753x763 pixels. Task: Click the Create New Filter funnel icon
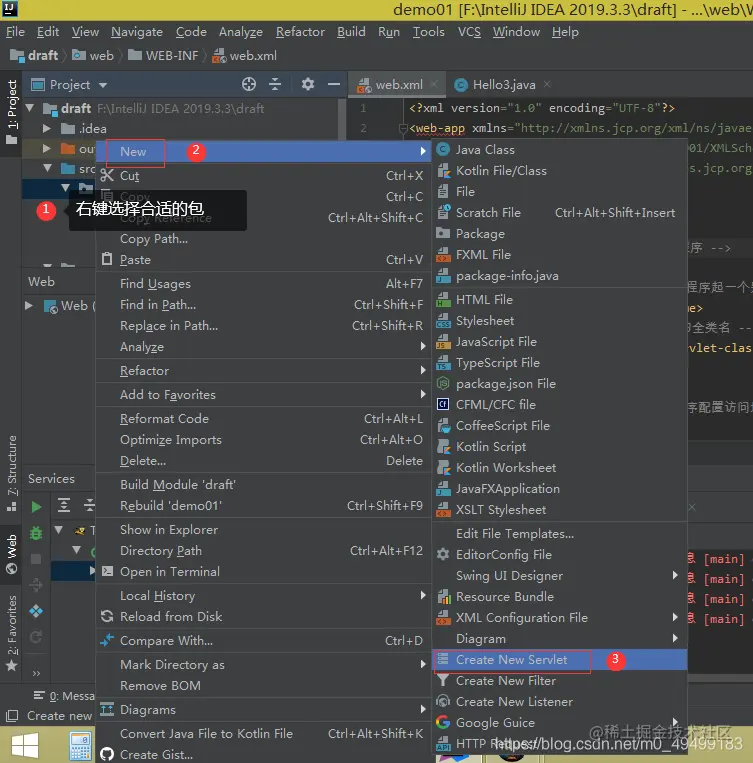point(443,680)
